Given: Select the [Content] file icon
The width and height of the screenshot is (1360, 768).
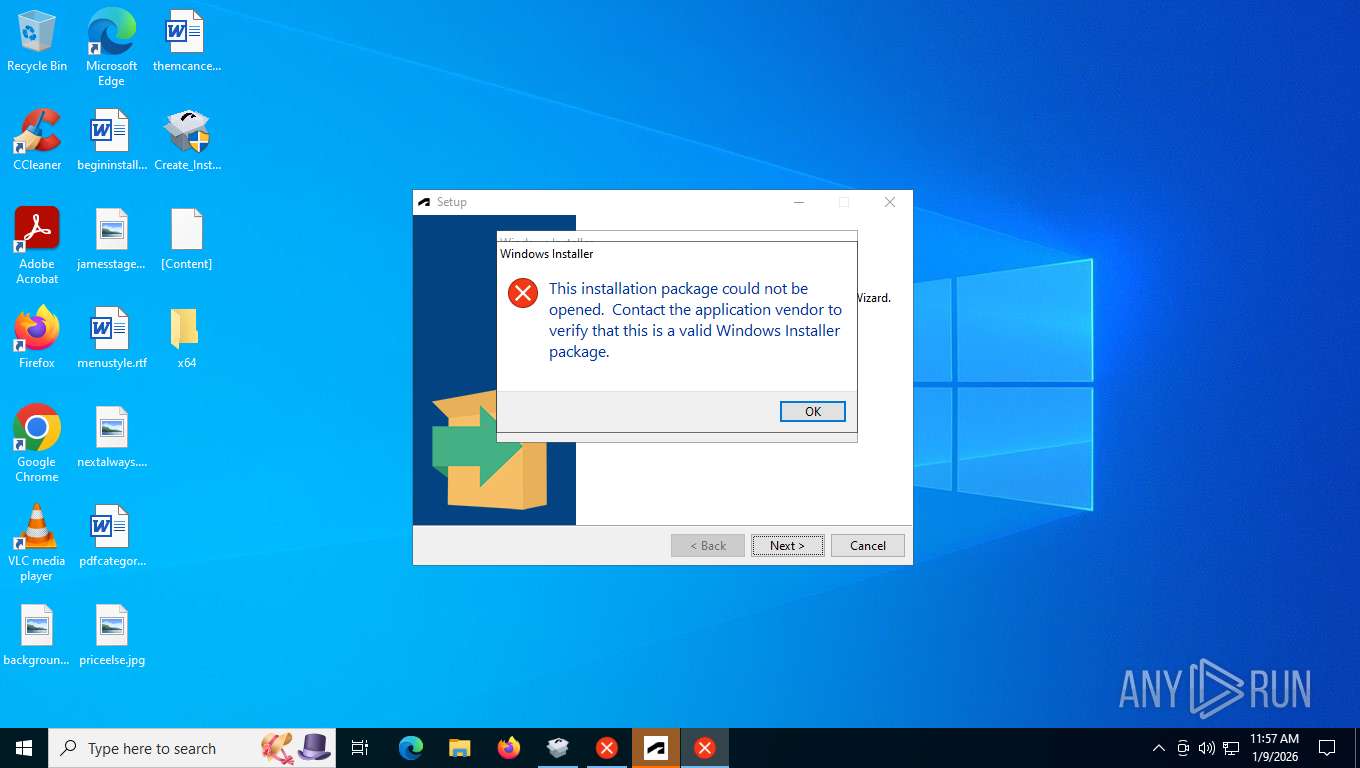Looking at the screenshot, I should [x=187, y=240].
